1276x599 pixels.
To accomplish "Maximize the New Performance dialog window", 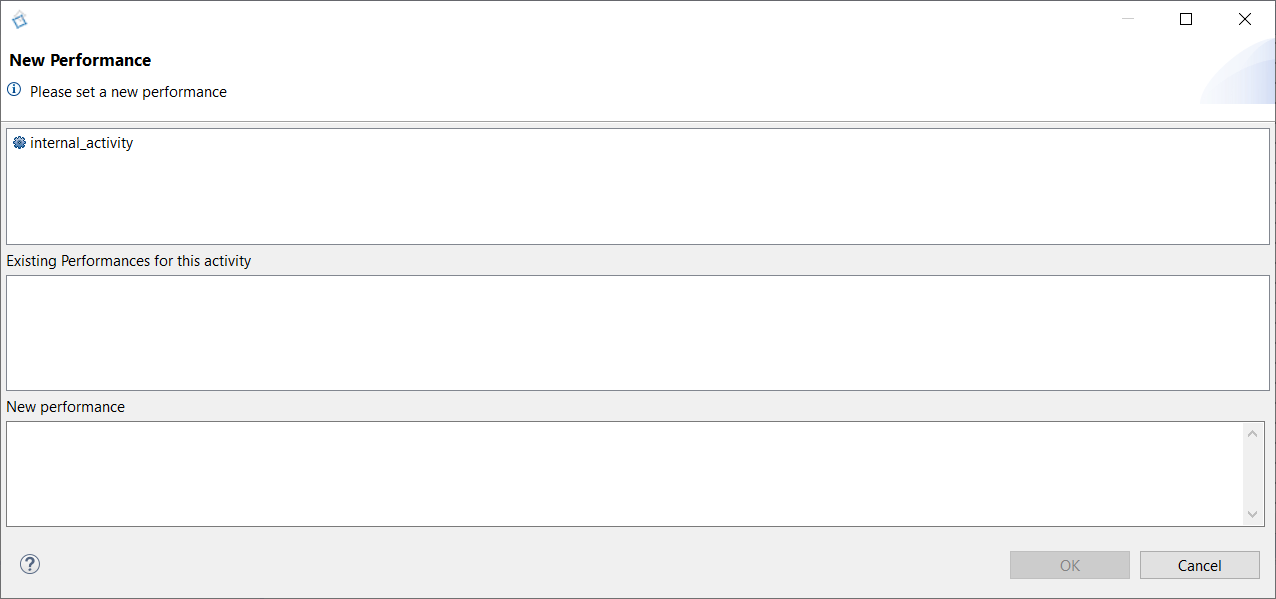I will coord(1186,19).
